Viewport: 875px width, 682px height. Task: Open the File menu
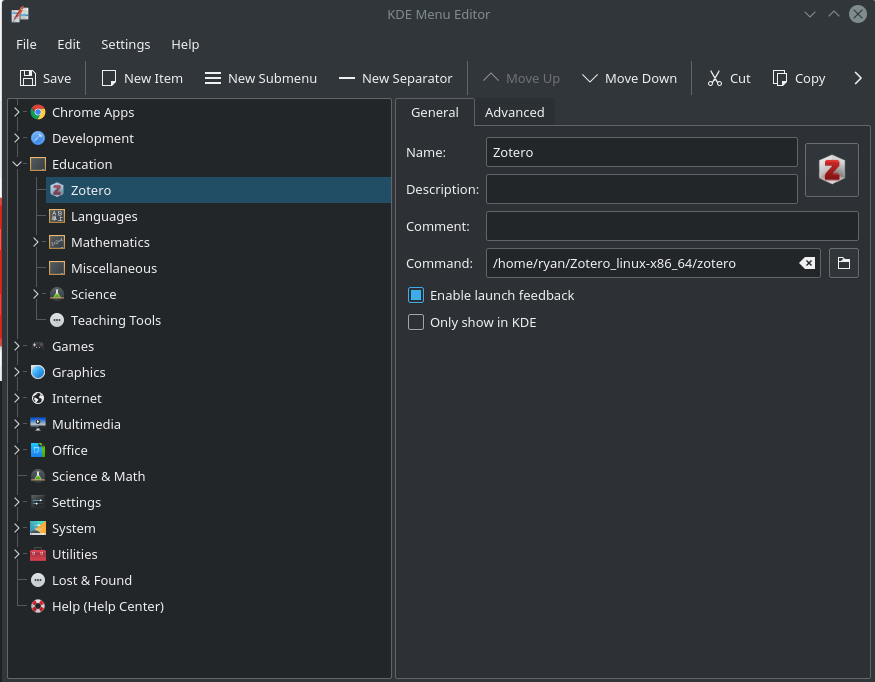click(26, 44)
